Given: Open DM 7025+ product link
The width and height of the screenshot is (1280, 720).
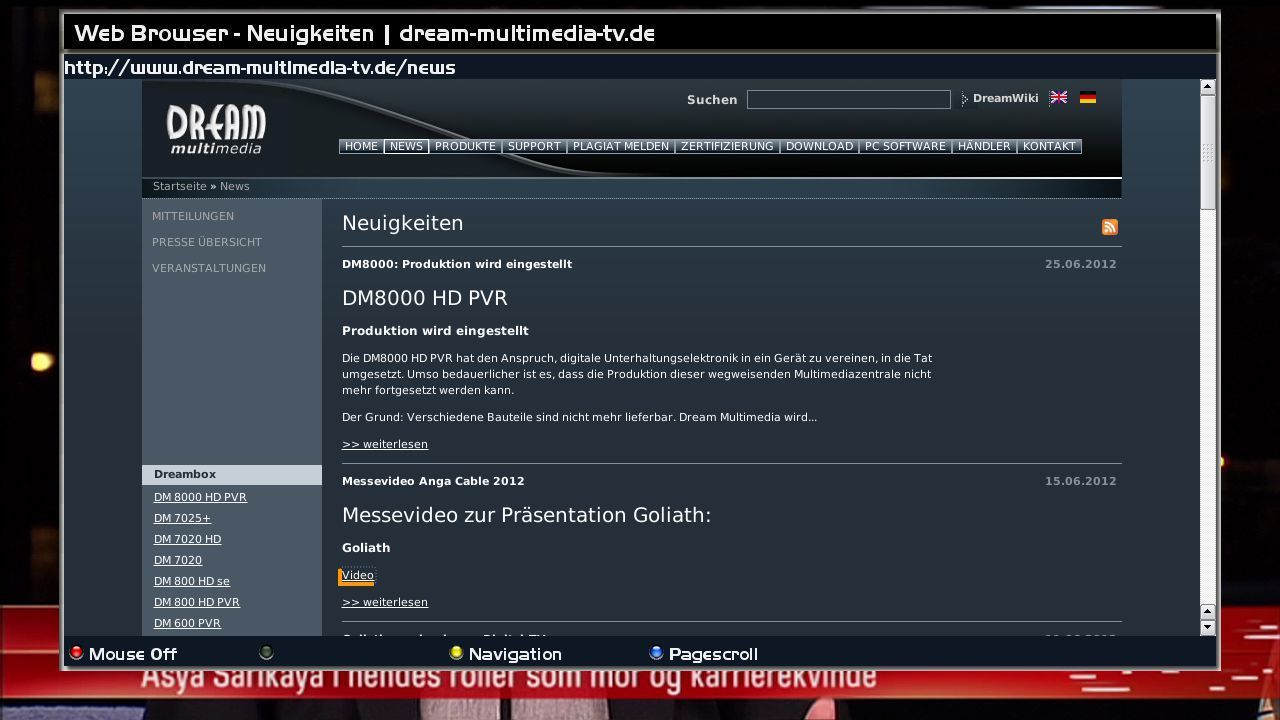Looking at the screenshot, I should pyautogui.click(x=183, y=518).
